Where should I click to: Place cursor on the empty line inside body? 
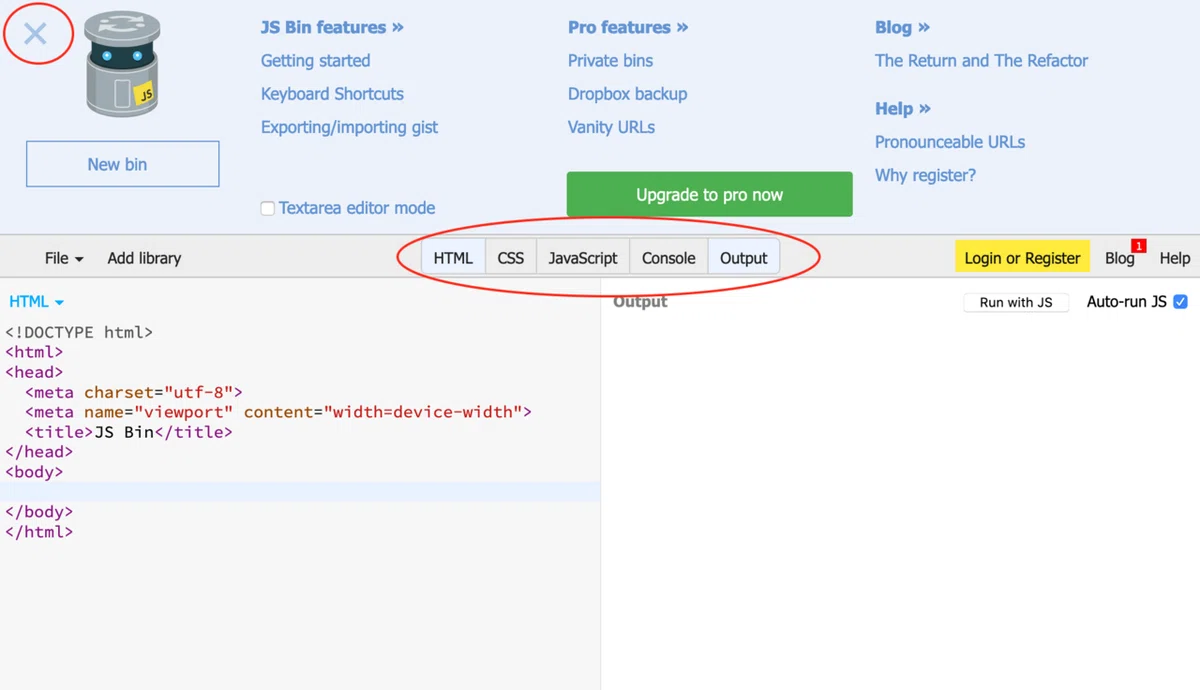click(x=300, y=492)
